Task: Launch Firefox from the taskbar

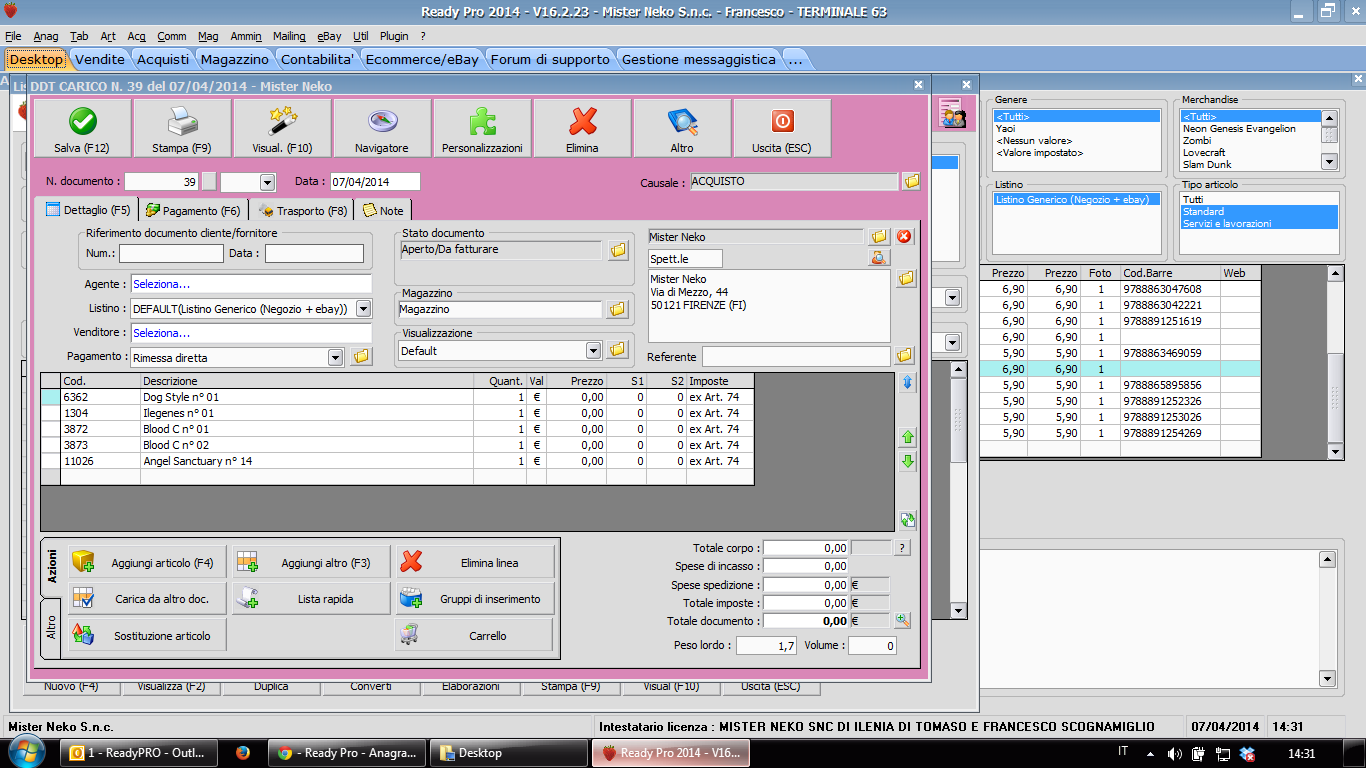Action: (x=243, y=753)
